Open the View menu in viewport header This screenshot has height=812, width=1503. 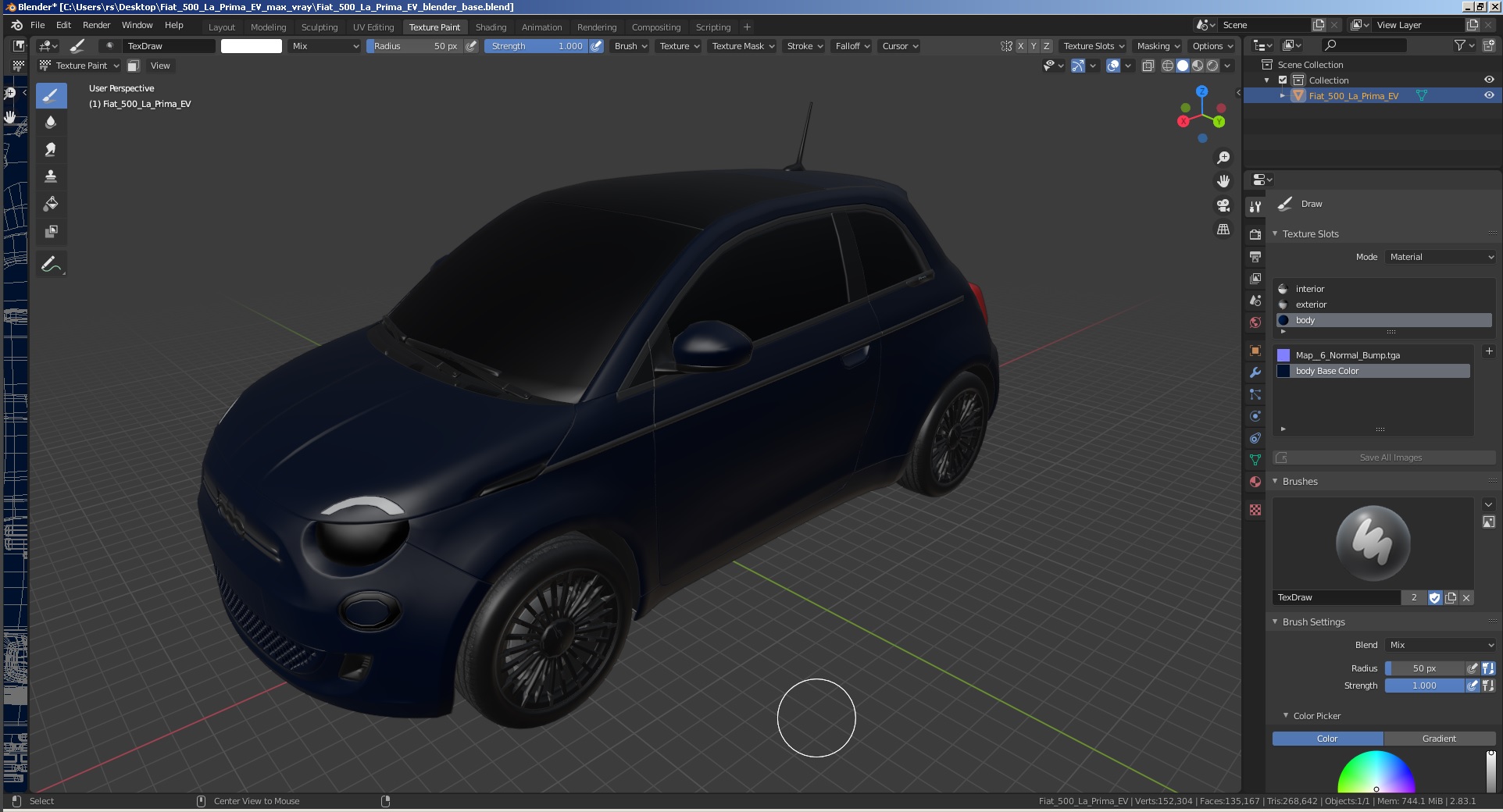pos(160,66)
